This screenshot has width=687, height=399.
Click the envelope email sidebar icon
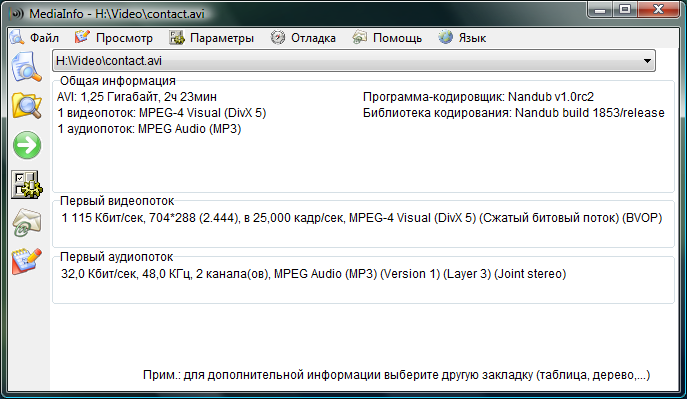pyautogui.click(x=27, y=222)
